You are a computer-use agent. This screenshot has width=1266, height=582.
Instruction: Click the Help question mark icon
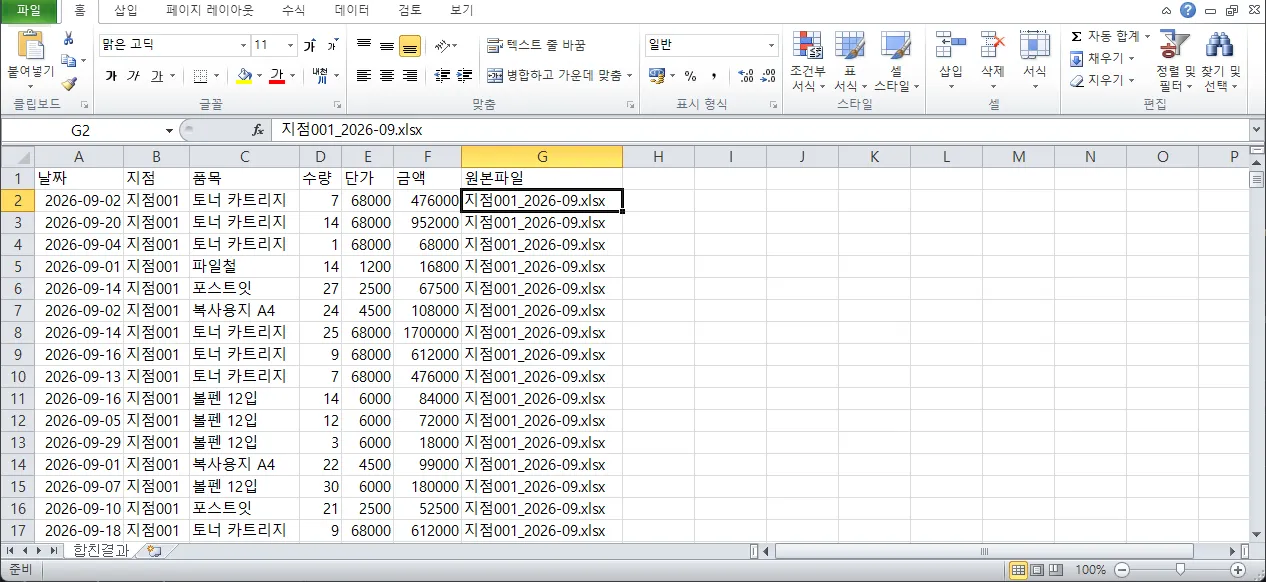(1188, 10)
